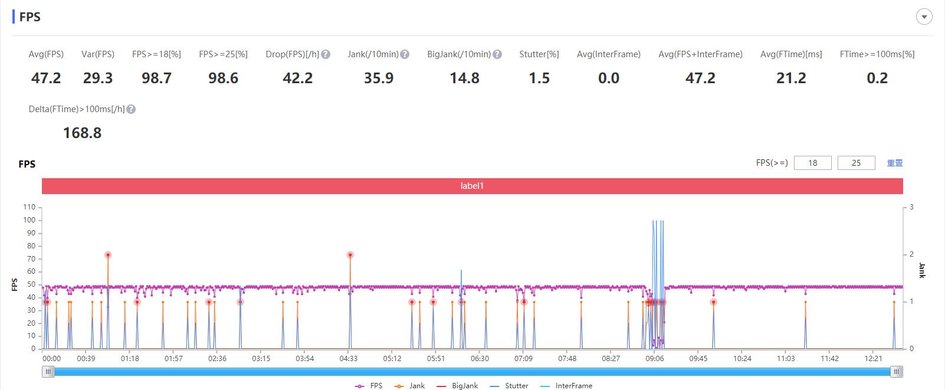Toggle the BigJank series in the legend
The height and width of the screenshot is (390, 945).
[456, 386]
